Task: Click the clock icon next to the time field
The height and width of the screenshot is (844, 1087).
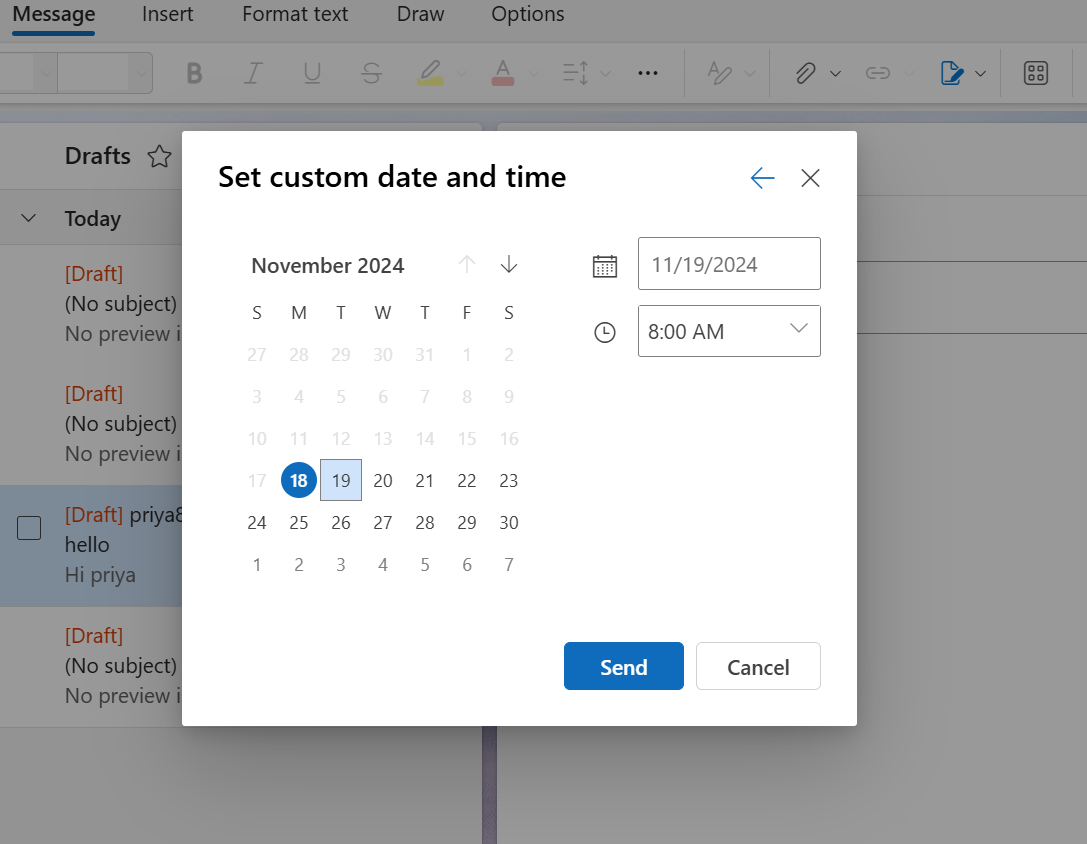Action: pyautogui.click(x=605, y=331)
